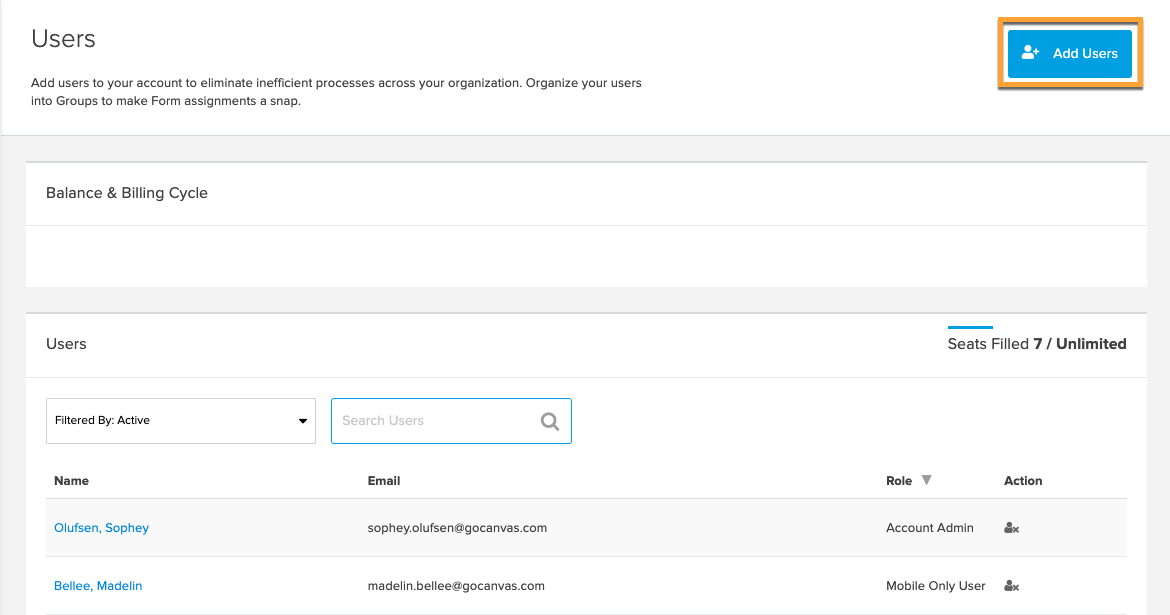The width and height of the screenshot is (1170, 615).
Task: Open the Olufsen, Sophey user profile
Action: click(x=101, y=528)
